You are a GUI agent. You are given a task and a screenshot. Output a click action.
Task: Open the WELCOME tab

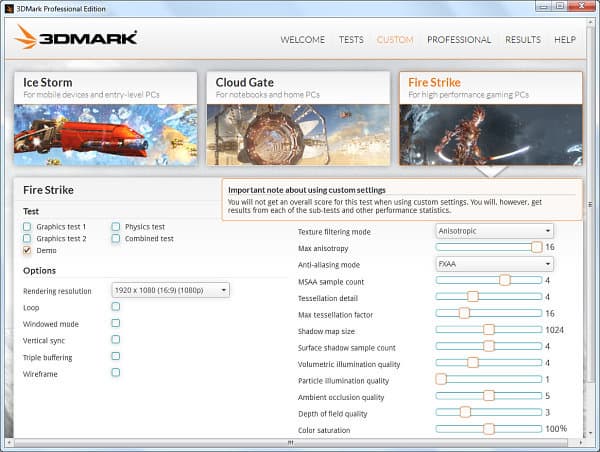pos(303,40)
